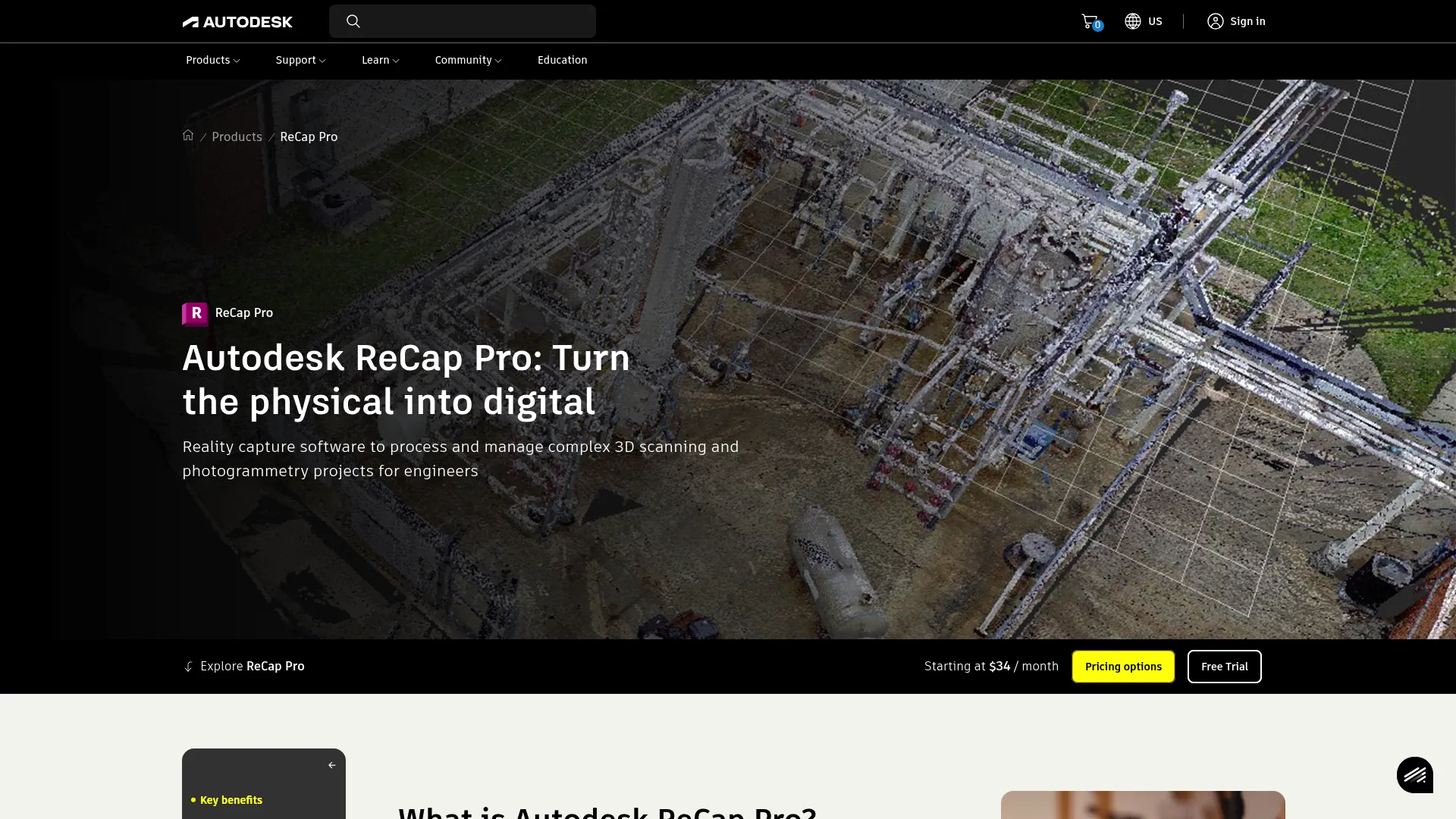The height and width of the screenshot is (819, 1456).
Task: Click the Starting at $34 / month text
Action: (x=991, y=666)
